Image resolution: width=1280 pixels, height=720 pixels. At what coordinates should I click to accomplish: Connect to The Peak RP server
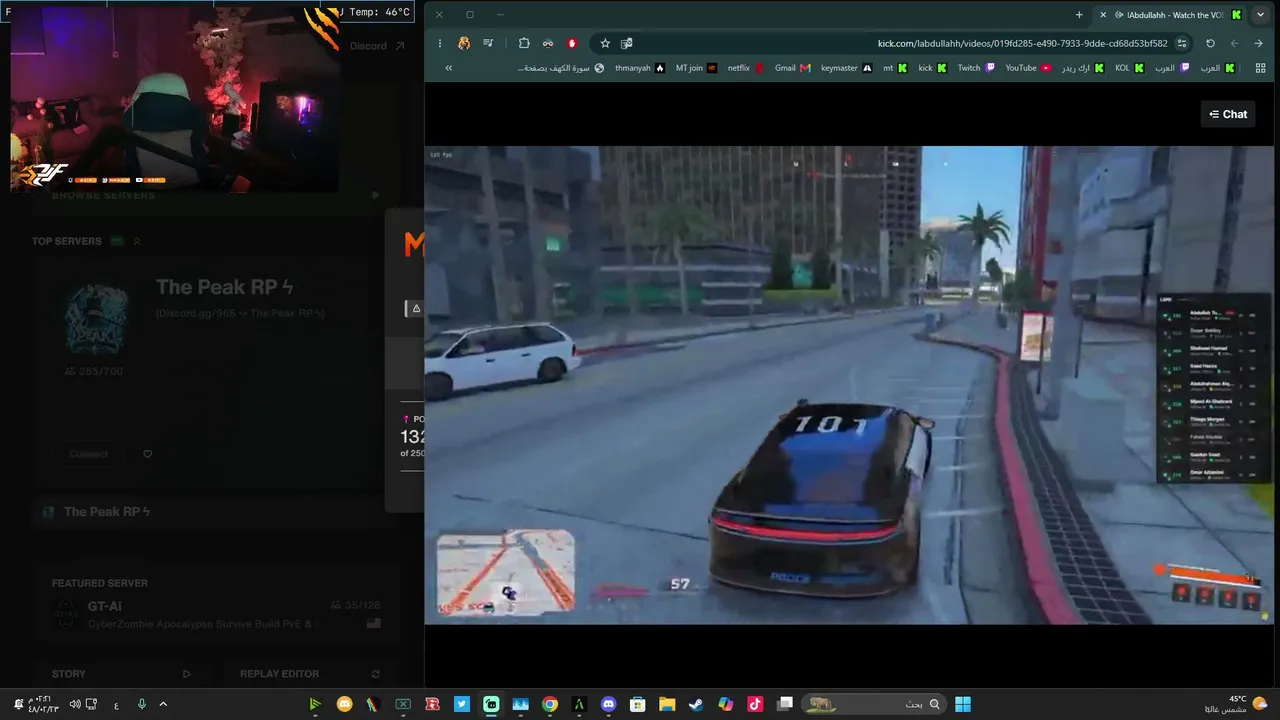click(x=89, y=454)
